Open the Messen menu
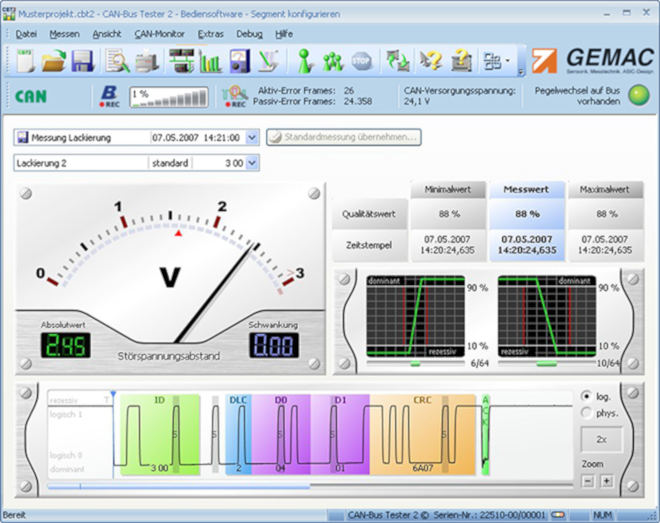The width and height of the screenshot is (660, 523). 64,33
